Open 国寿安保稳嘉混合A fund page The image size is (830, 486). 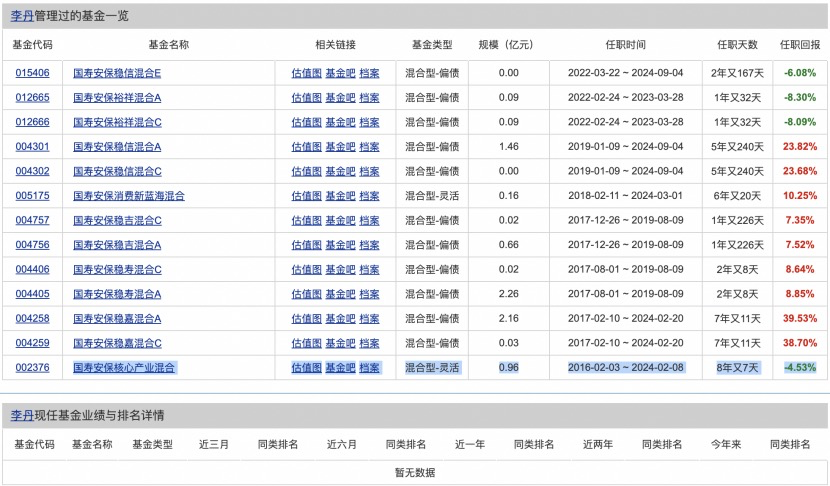coord(117,318)
